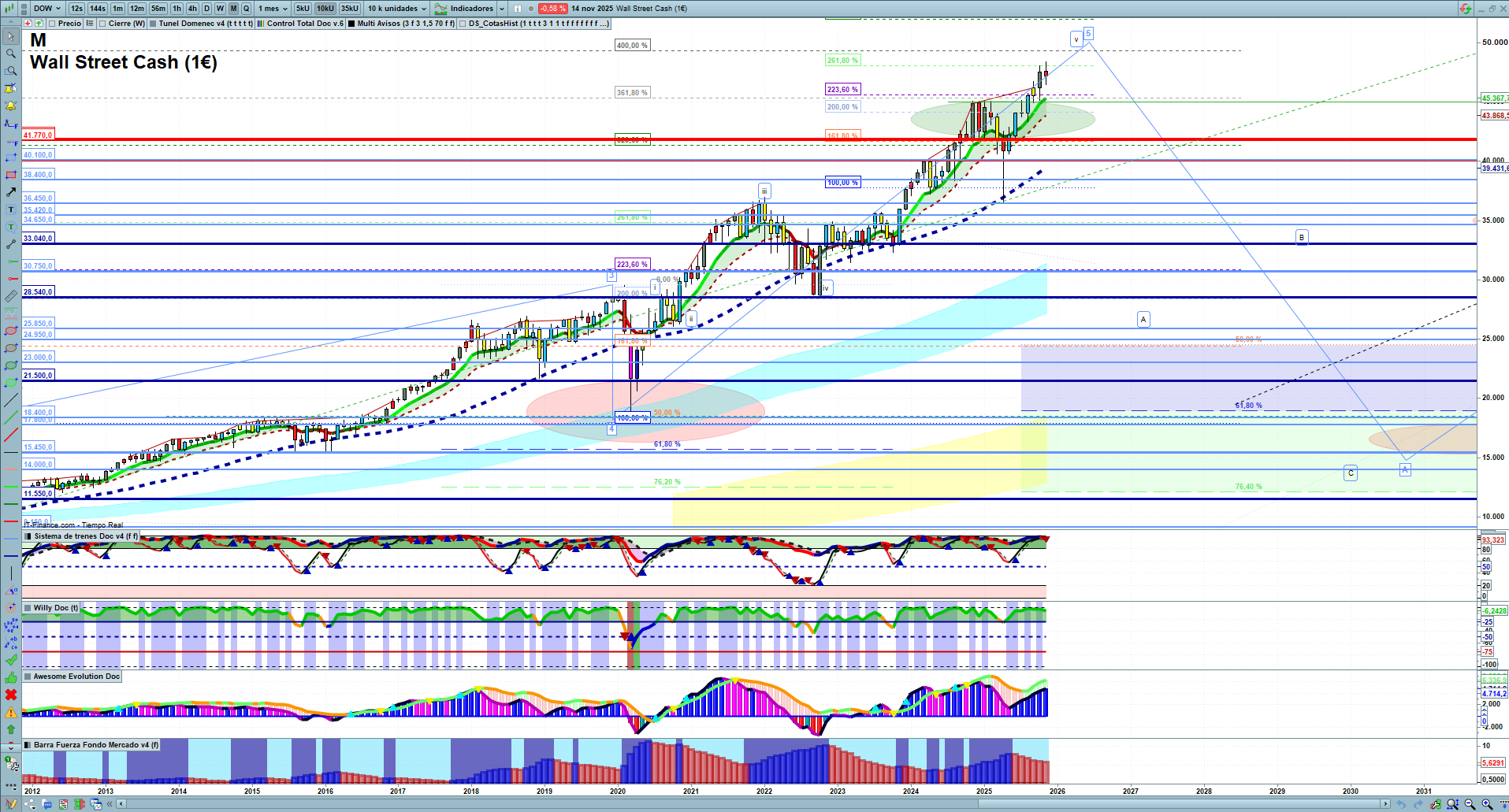Expand the '10 k unidades' dropdown
Viewport: 1509px width, 812px height.
tap(397, 9)
